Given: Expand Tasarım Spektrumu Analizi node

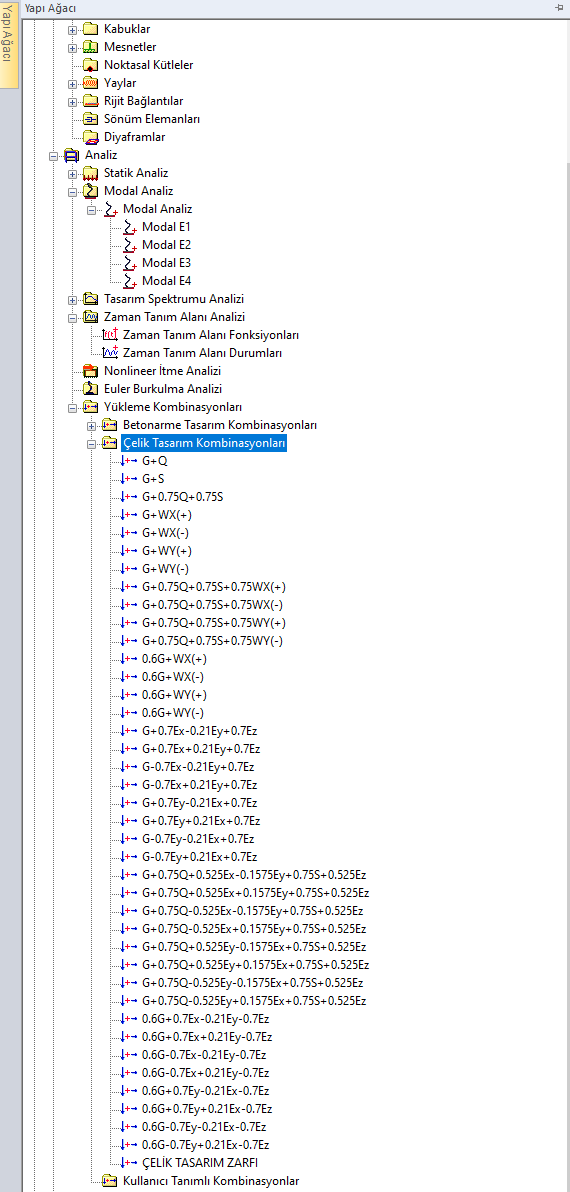Looking at the screenshot, I should (73, 300).
